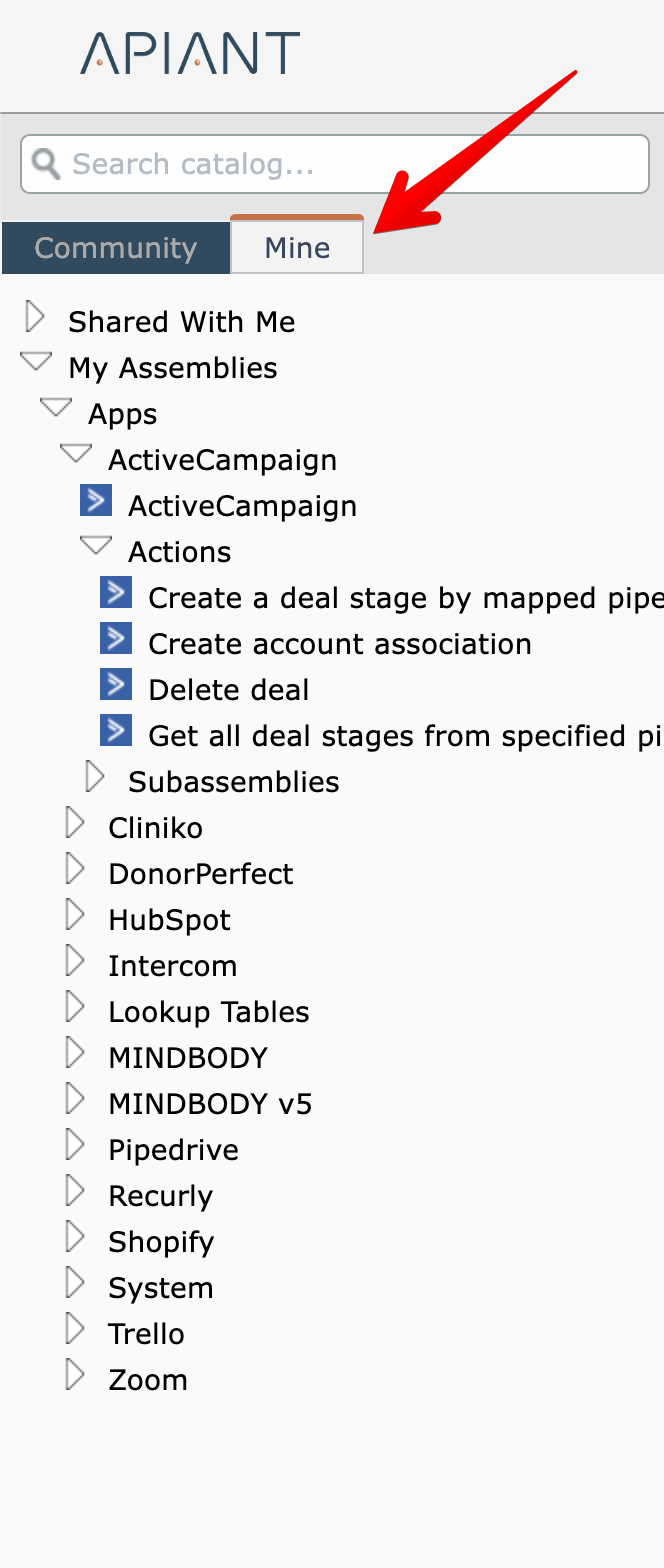The height and width of the screenshot is (1568, 664).
Task: Expand the Zoom app folder
Action: [x=75, y=1376]
